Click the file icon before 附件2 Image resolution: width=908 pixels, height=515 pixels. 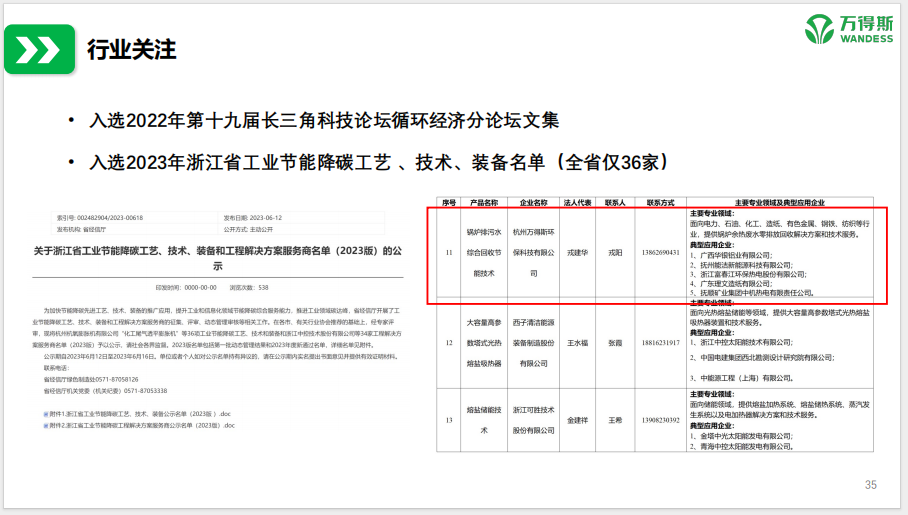[45, 425]
